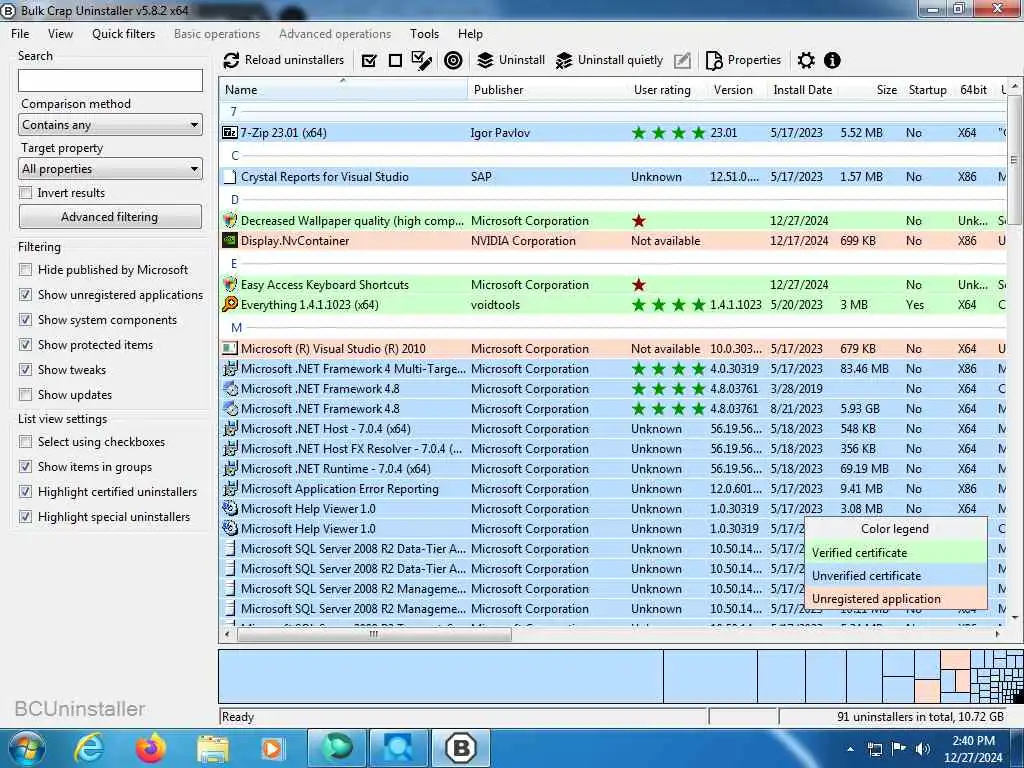Screen dimensions: 1024x768
Task: Click the Invert selection toolbar icon
Action: pyautogui.click(x=422, y=61)
